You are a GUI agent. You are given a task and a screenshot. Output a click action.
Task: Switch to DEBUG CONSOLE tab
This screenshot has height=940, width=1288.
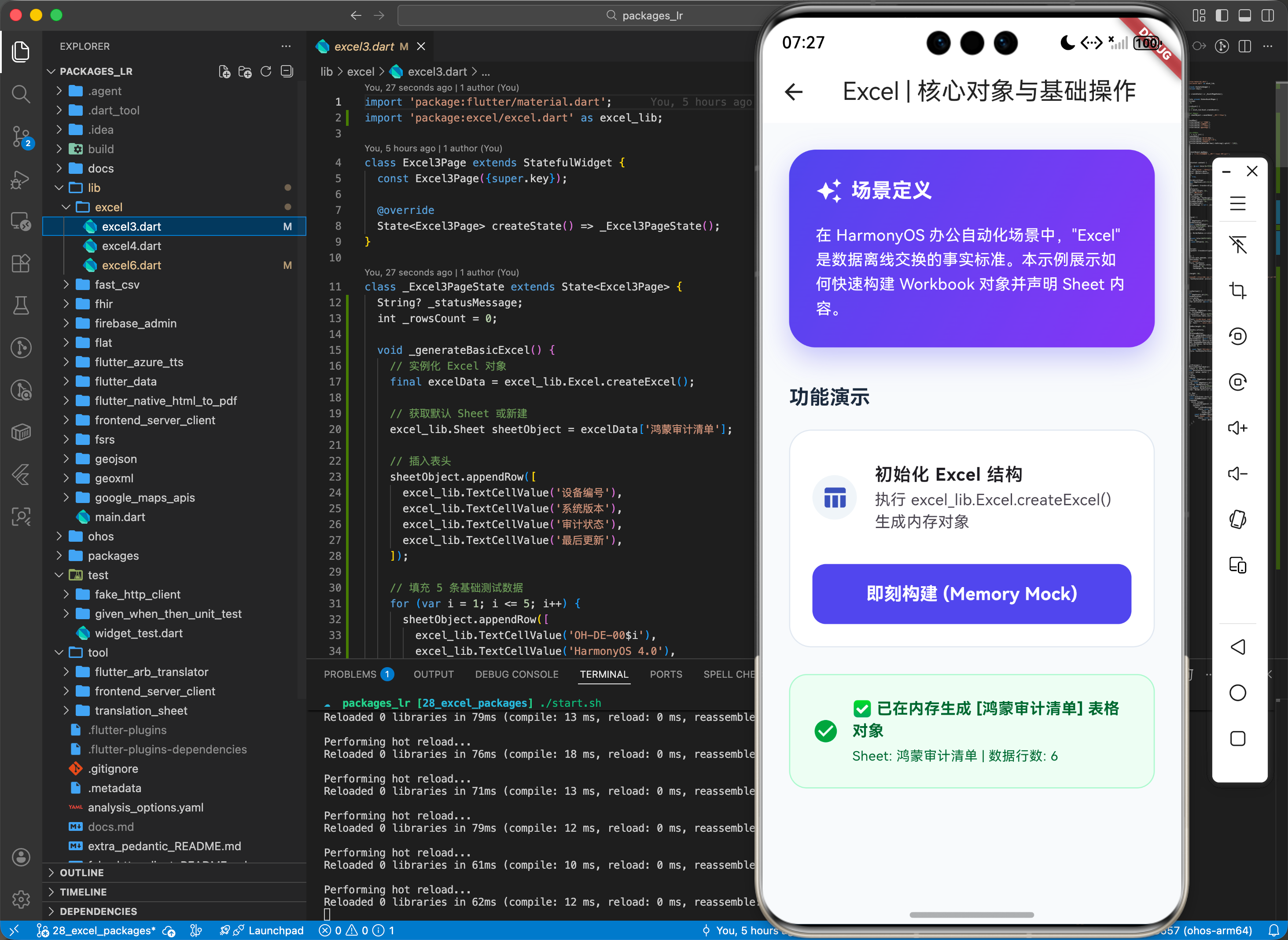coord(516,674)
